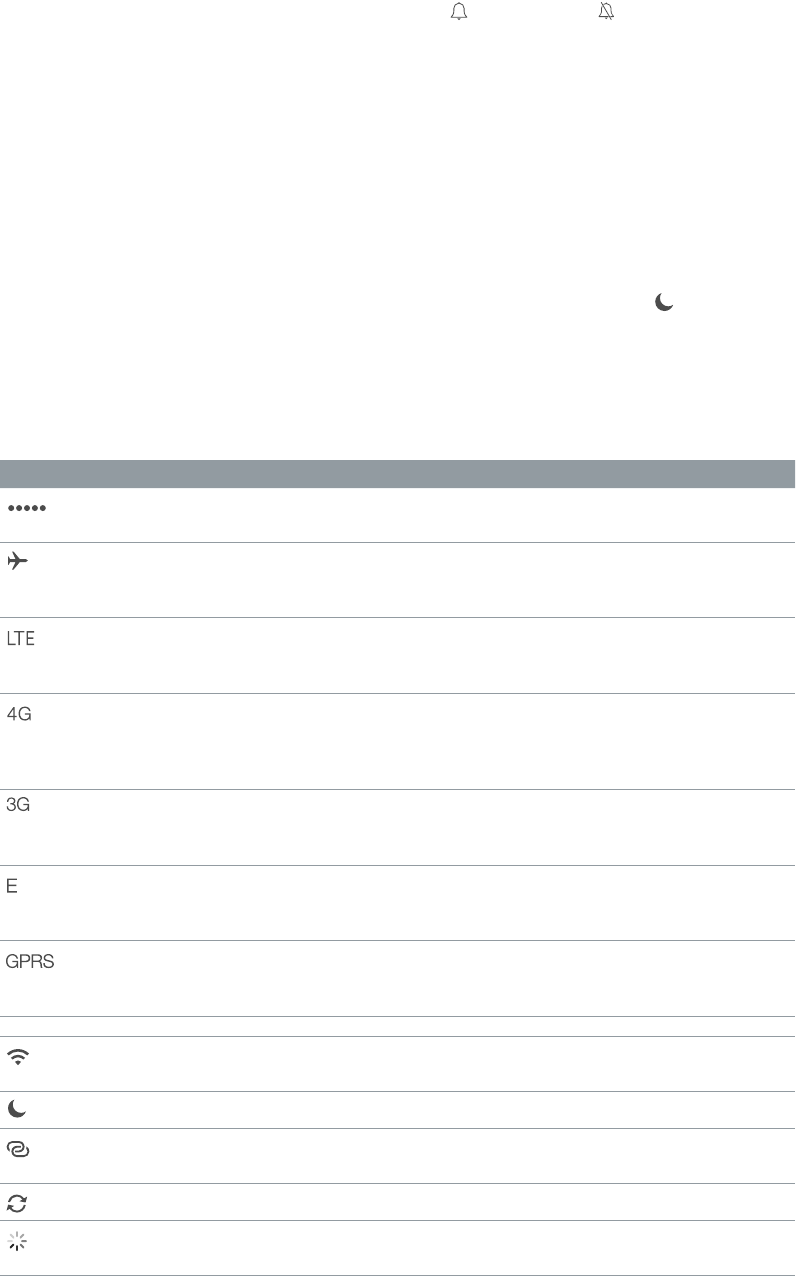Select the Wi-Fi status icon
Screen dimensions: 796x1276
click(18, 1057)
